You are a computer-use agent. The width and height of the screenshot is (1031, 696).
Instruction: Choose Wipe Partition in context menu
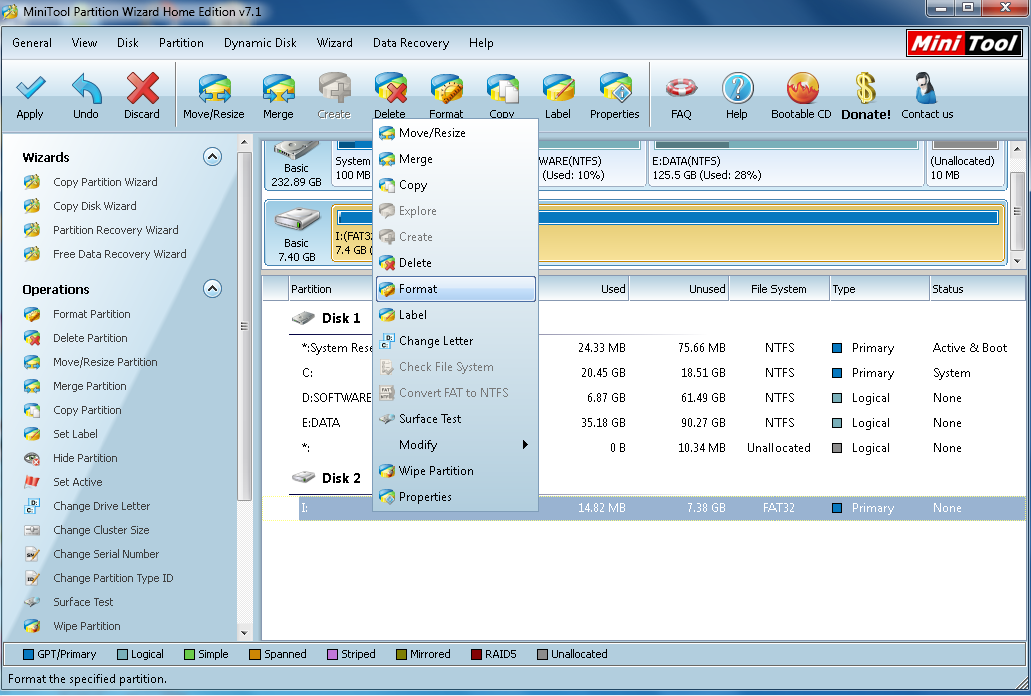point(456,471)
